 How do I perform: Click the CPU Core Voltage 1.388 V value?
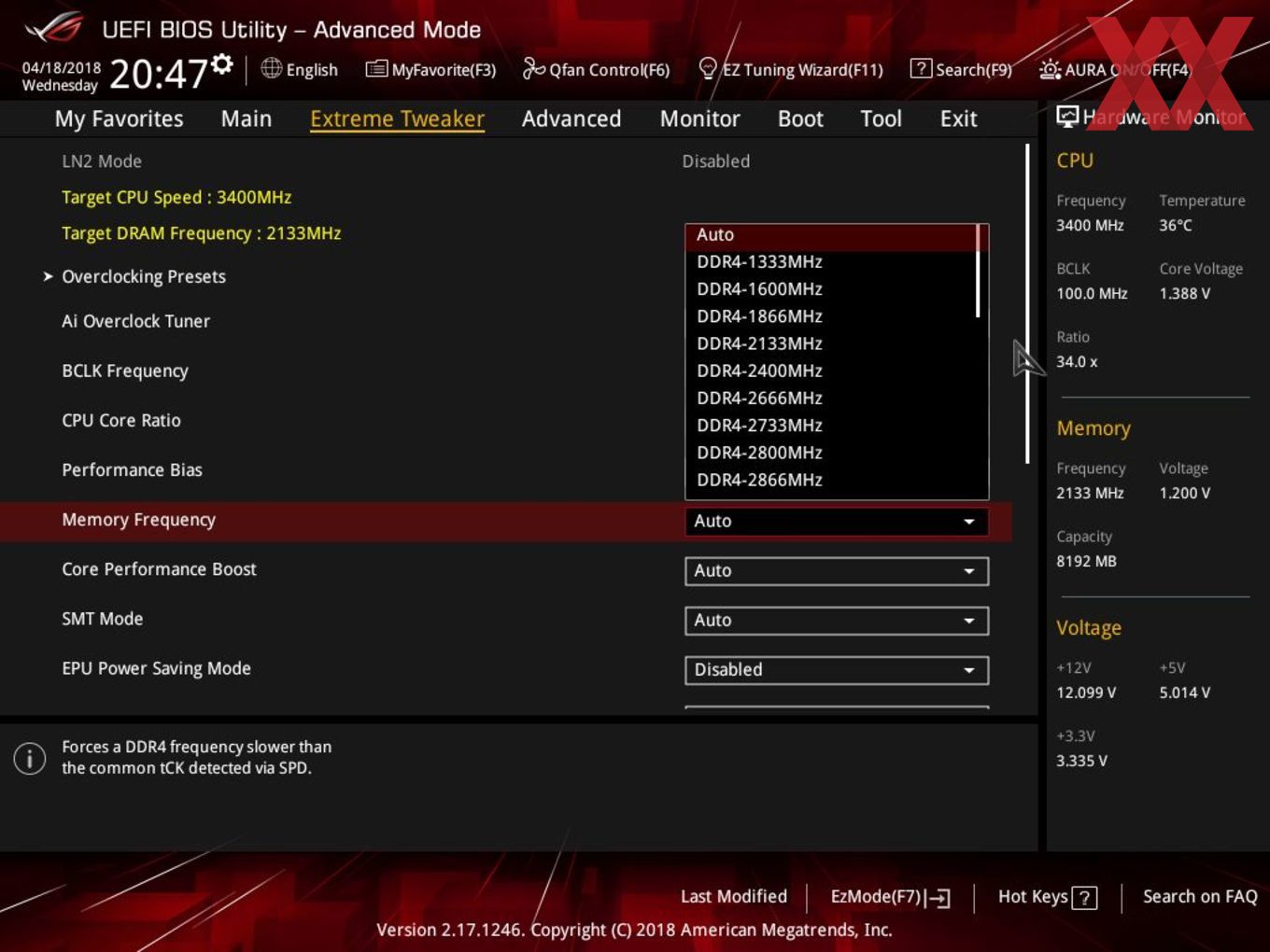1184,293
